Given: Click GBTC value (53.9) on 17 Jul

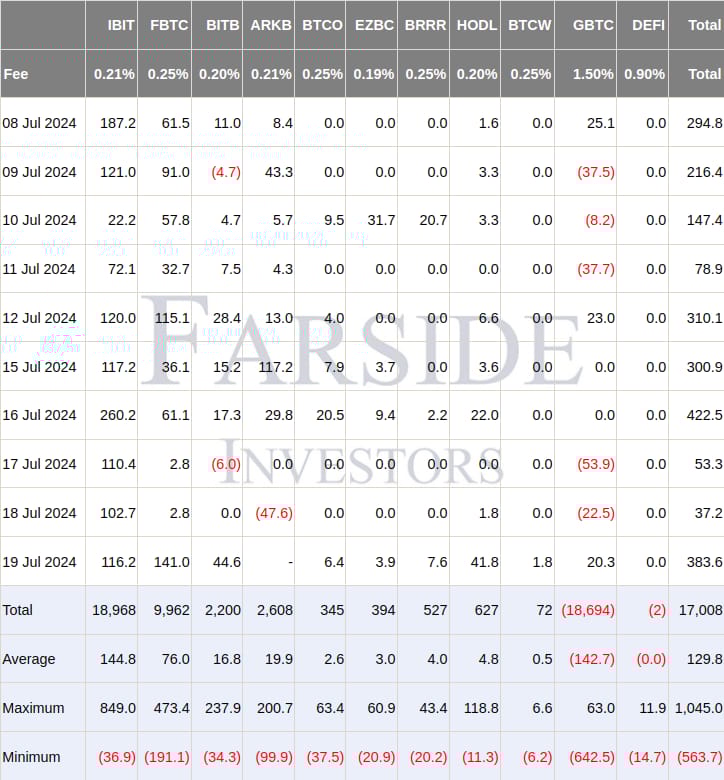Looking at the screenshot, I should click(x=596, y=464).
